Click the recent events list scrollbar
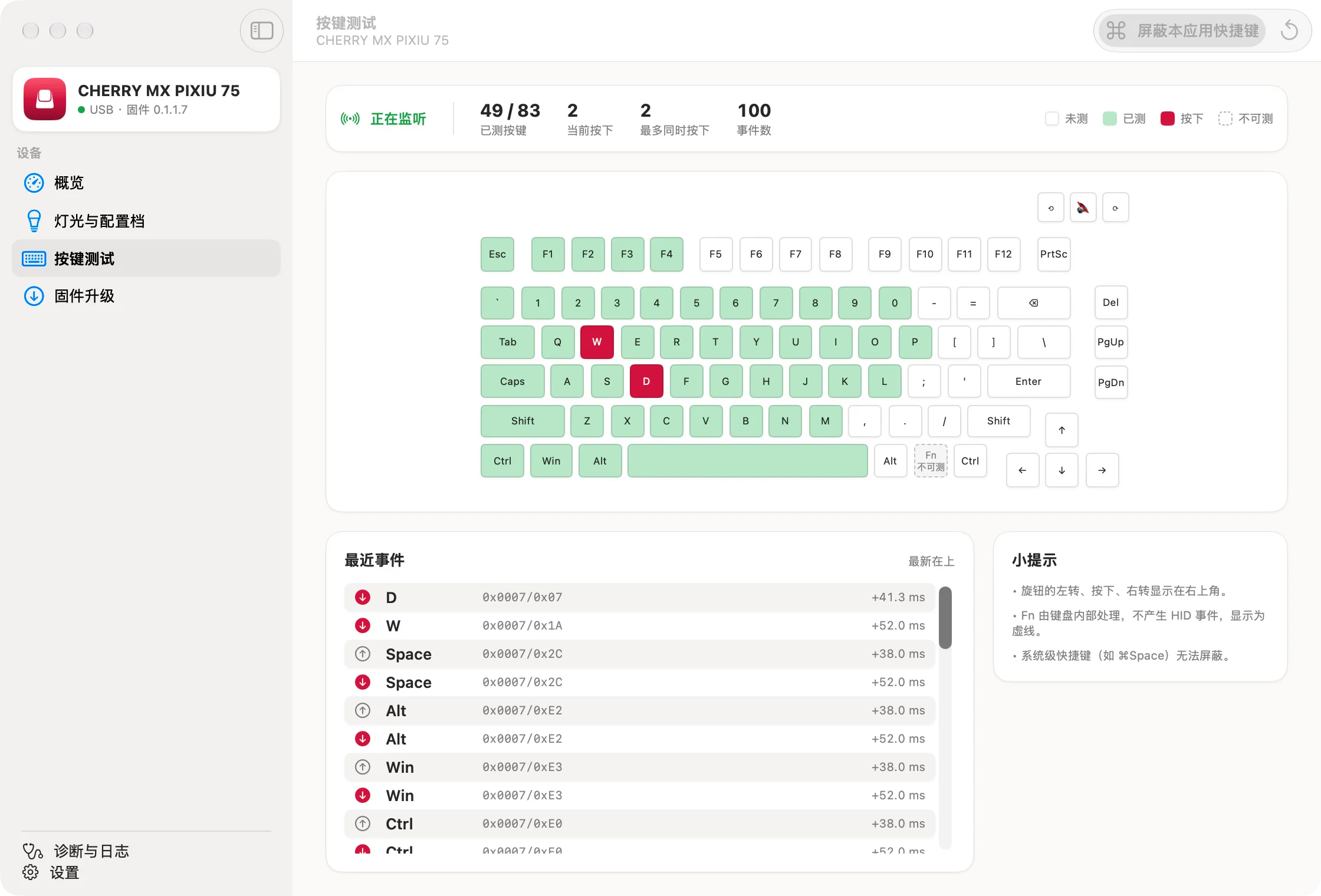The image size is (1321, 896). coord(945,618)
